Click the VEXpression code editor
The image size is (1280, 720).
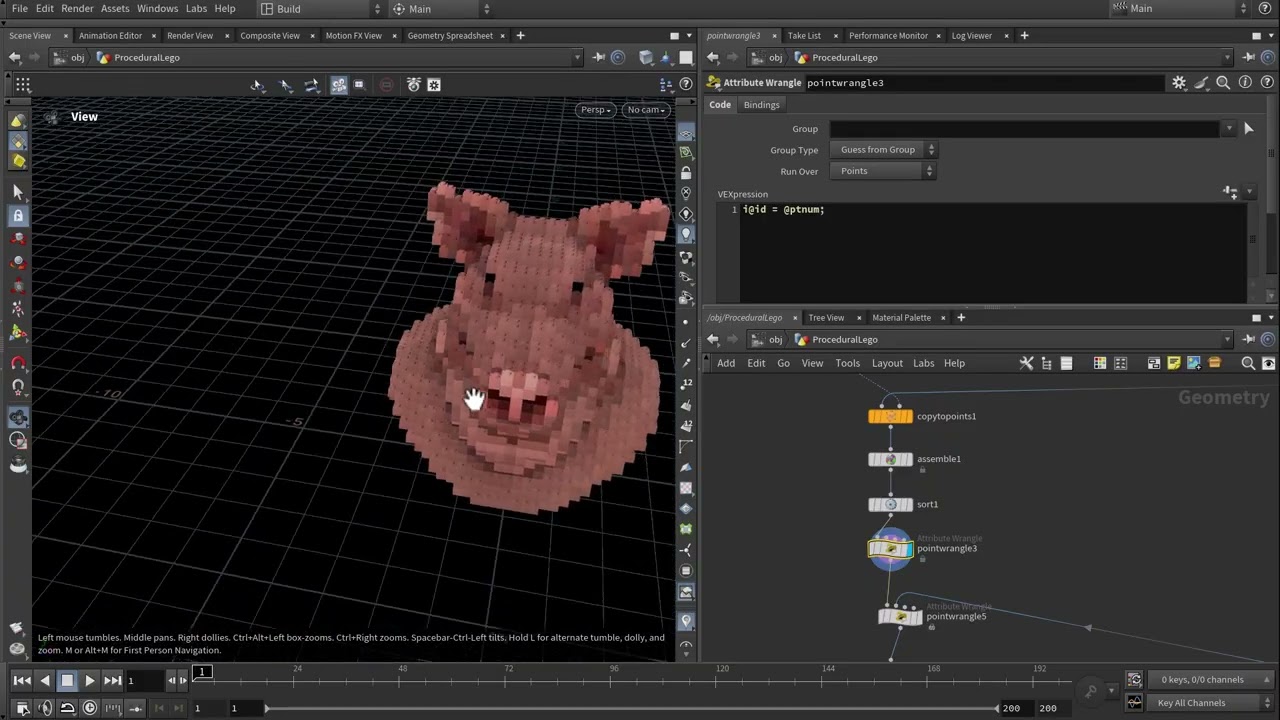994,253
